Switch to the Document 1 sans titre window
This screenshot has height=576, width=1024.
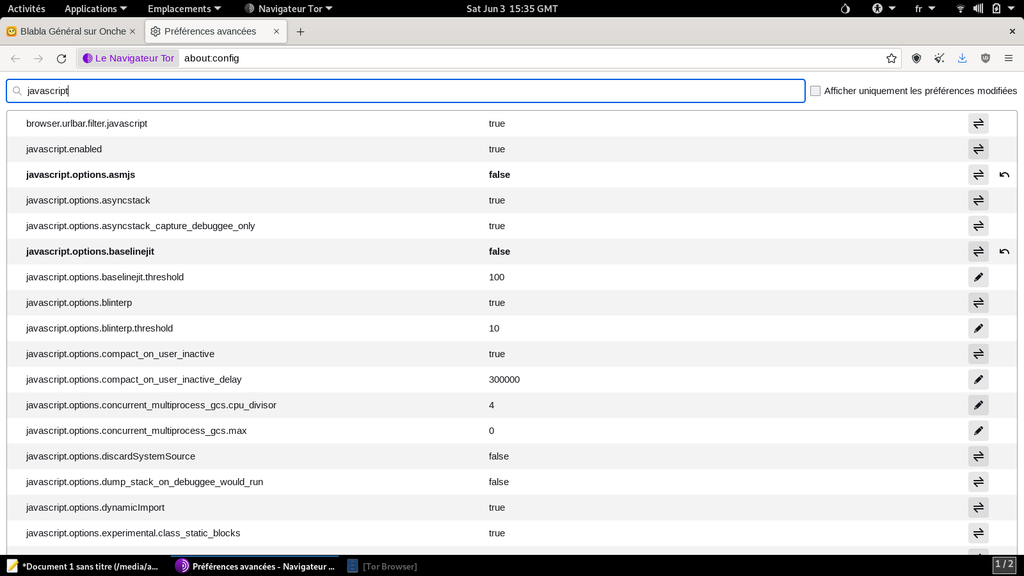click(x=83, y=566)
